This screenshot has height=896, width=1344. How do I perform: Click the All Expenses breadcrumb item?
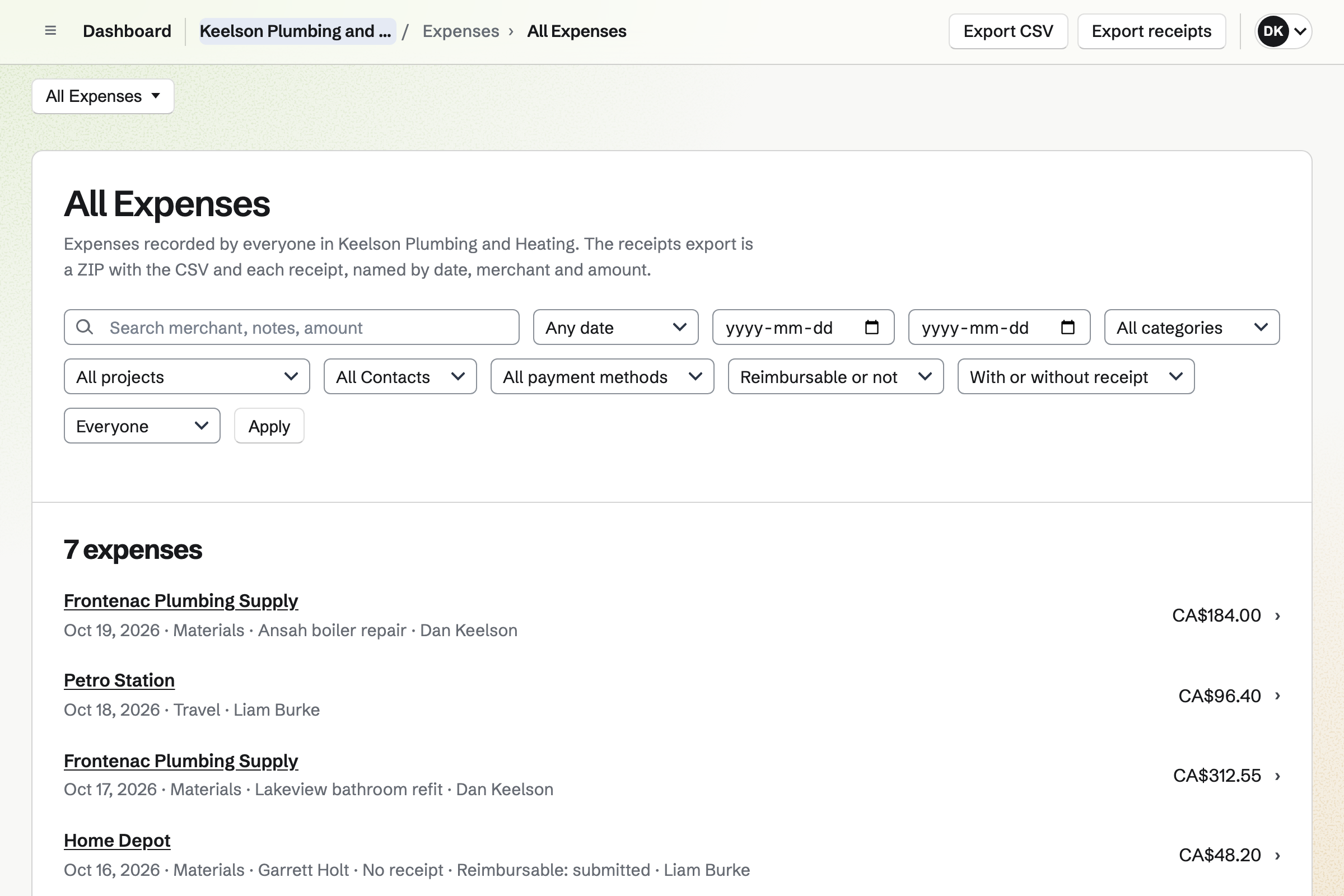coord(577,31)
